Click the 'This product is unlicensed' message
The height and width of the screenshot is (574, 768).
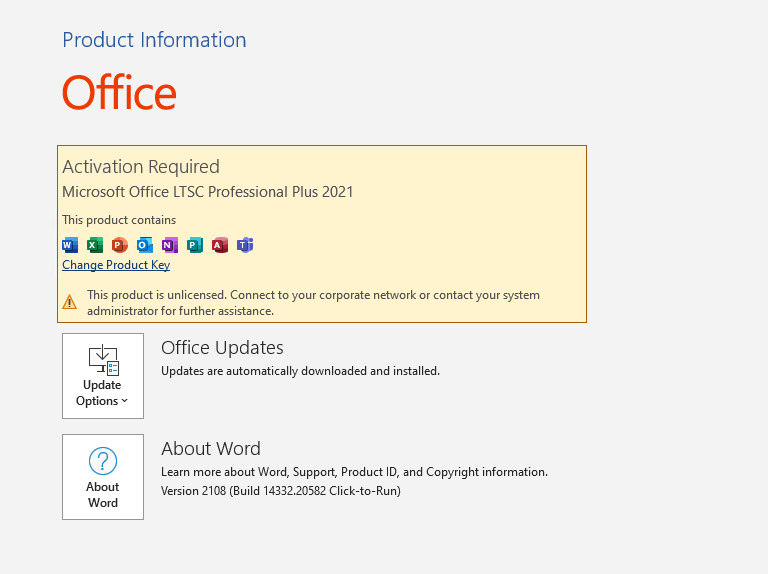(x=313, y=303)
